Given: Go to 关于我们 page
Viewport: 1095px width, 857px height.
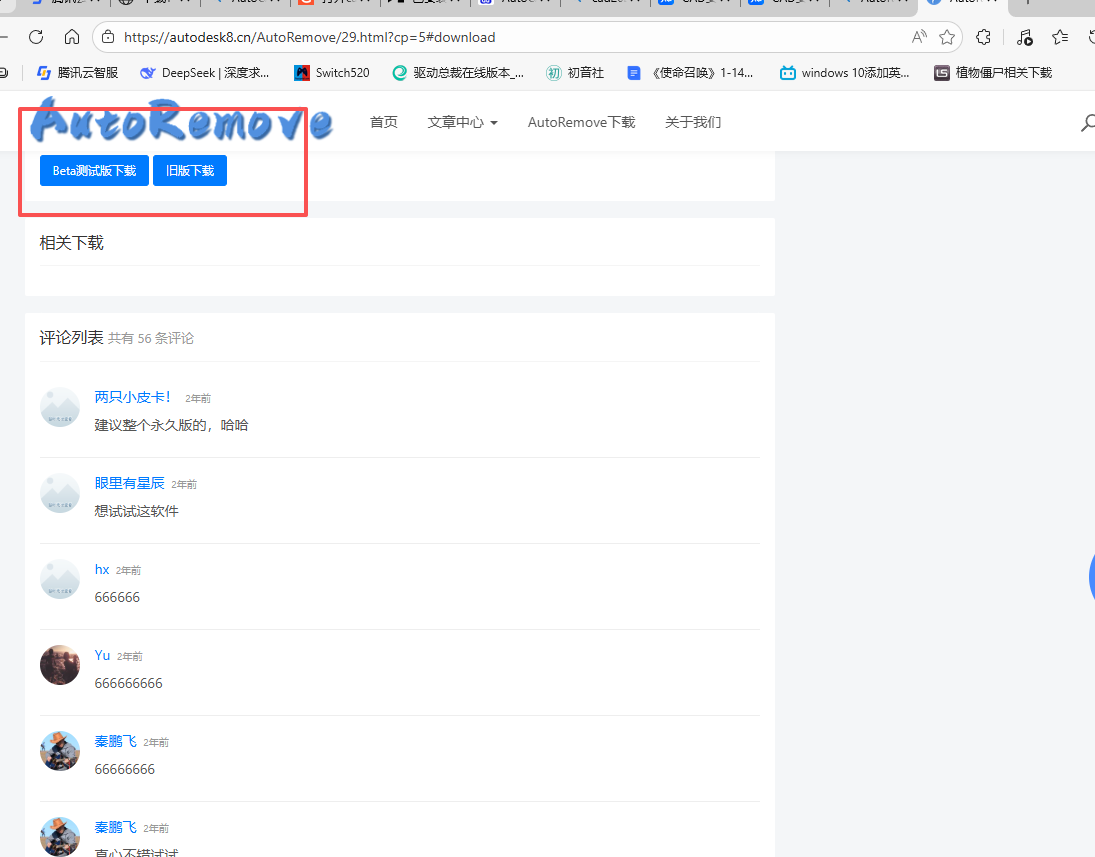Looking at the screenshot, I should 693,122.
